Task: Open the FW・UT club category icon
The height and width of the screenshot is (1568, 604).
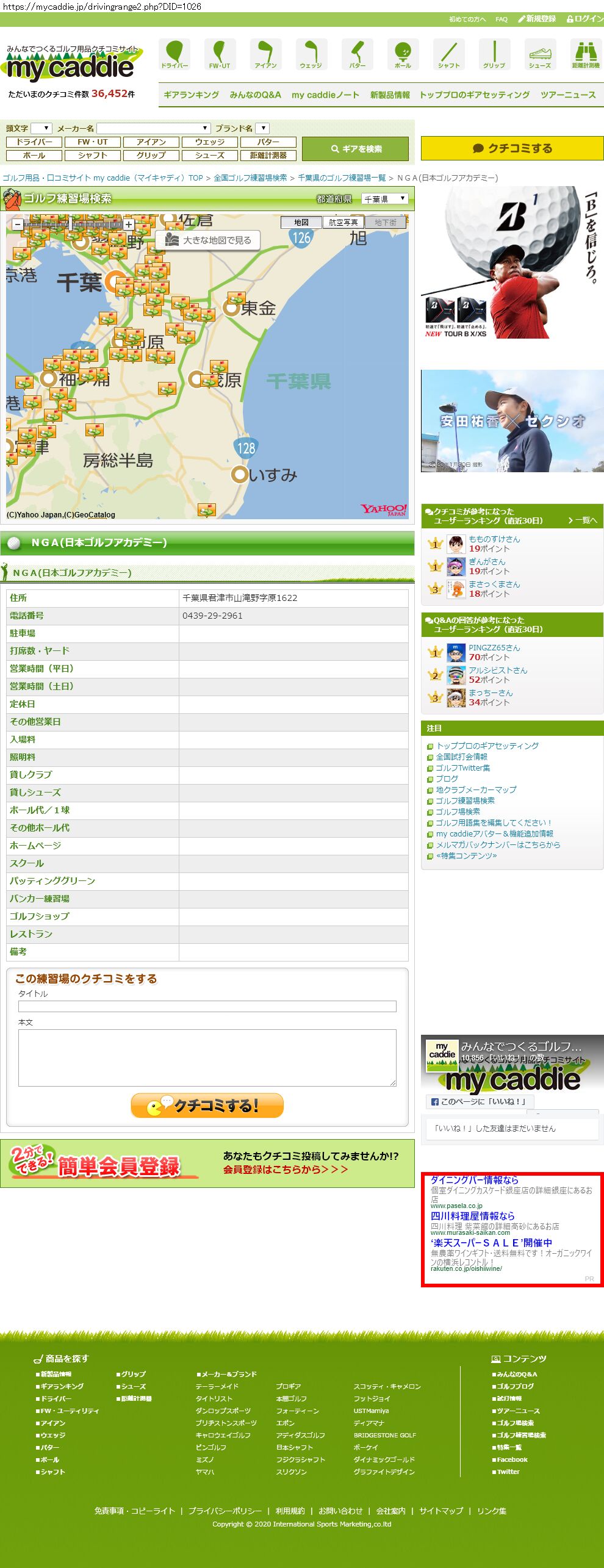Action: [x=220, y=54]
